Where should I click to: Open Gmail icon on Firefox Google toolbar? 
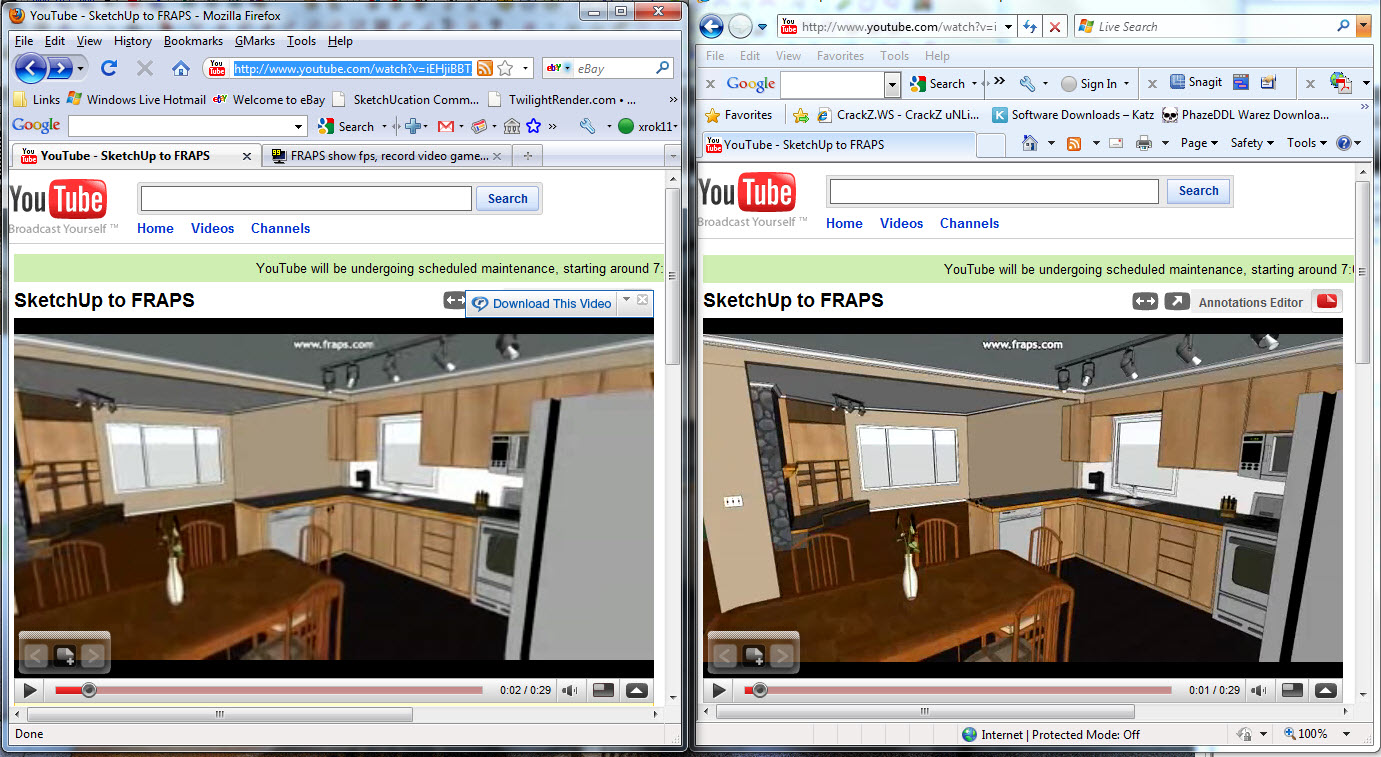coord(445,126)
